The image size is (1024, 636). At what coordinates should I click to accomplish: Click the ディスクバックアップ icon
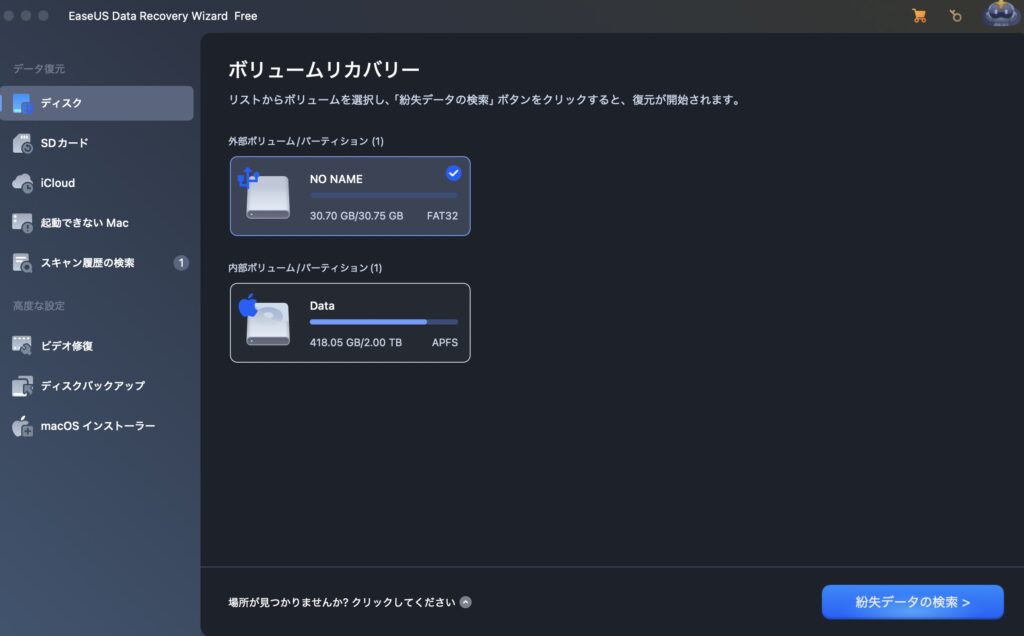click(23, 386)
